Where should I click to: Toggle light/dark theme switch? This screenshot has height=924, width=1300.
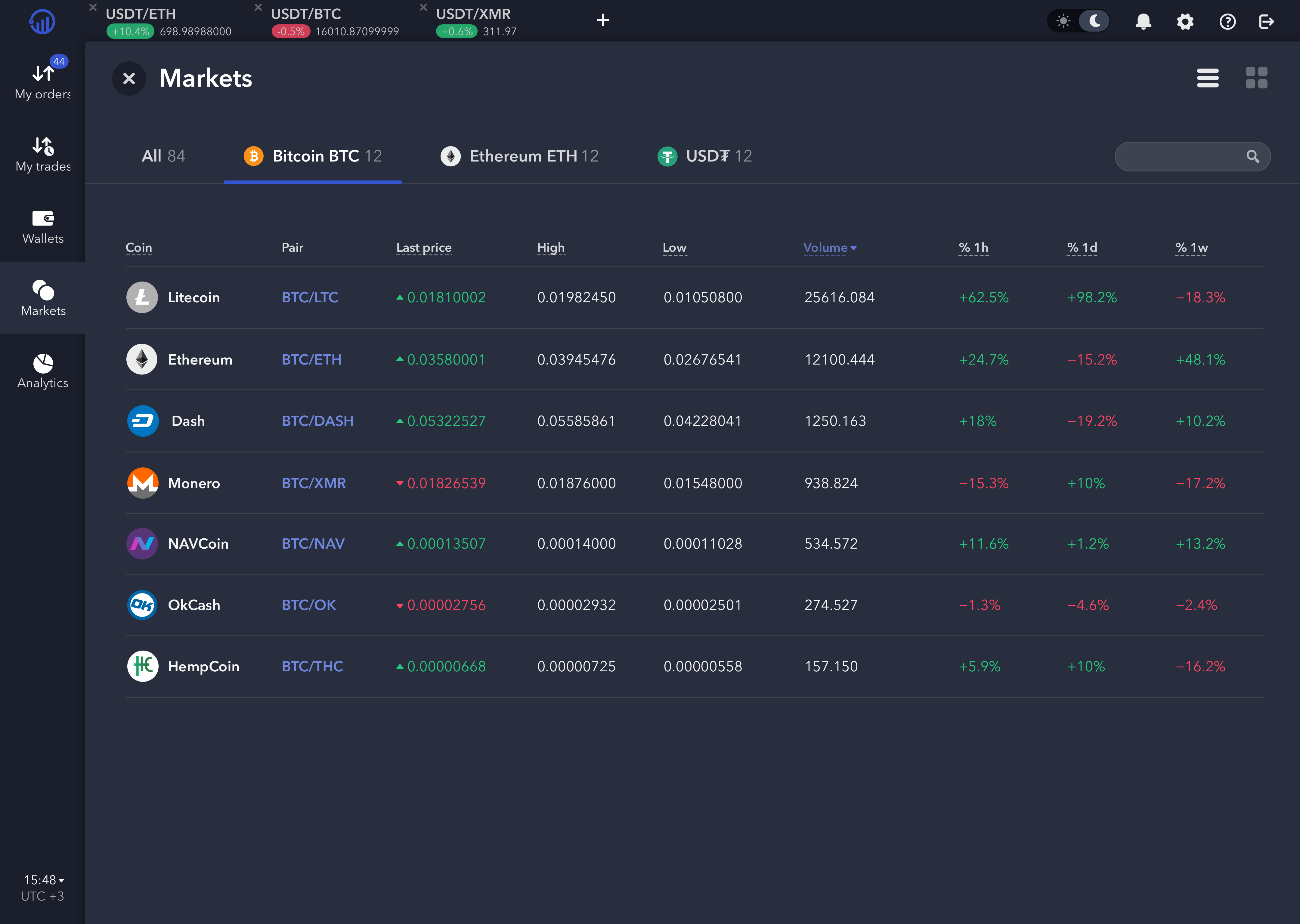[x=1079, y=22]
